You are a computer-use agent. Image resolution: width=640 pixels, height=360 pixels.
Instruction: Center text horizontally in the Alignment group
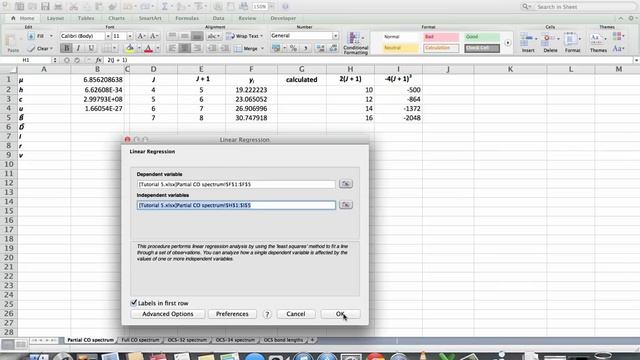pos(184,48)
